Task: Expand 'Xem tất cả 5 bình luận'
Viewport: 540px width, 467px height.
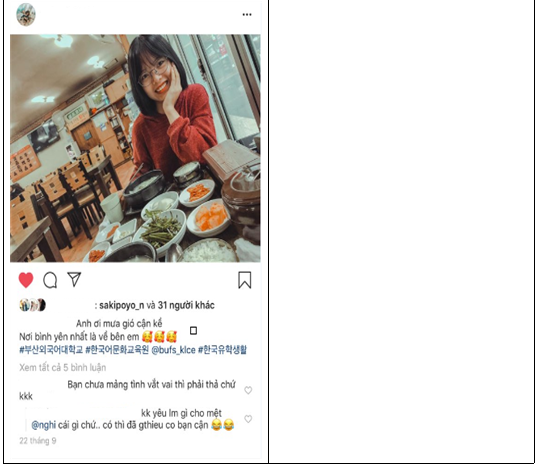Action: click(x=63, y=367)
